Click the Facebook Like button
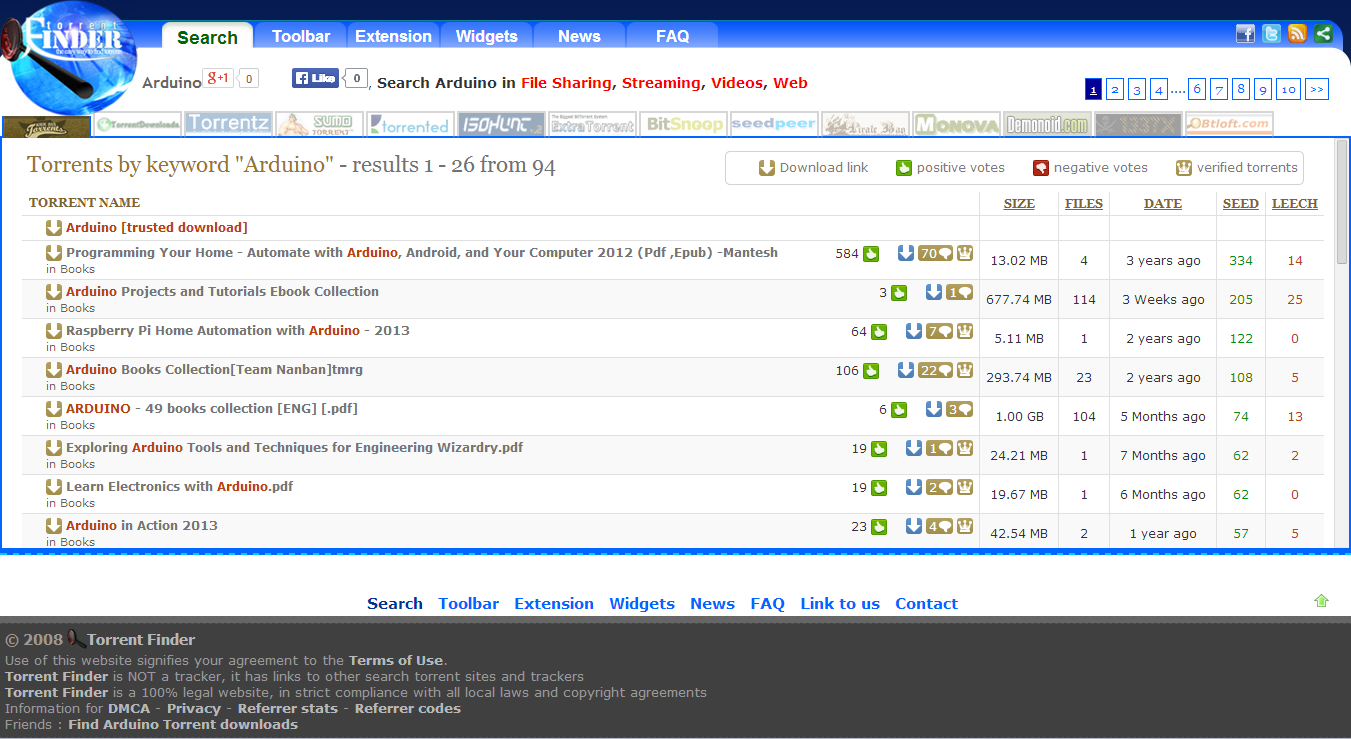Screen dimensions: 1351x739 click(315, 78)
